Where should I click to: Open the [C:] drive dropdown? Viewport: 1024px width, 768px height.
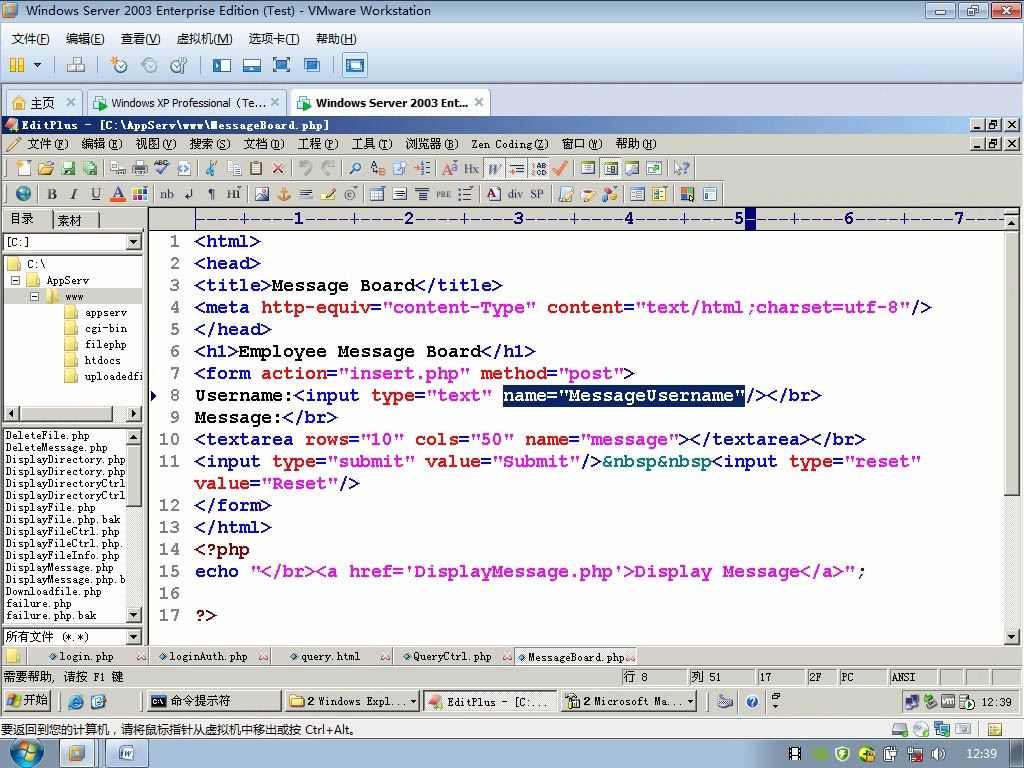tap(133, 242)
